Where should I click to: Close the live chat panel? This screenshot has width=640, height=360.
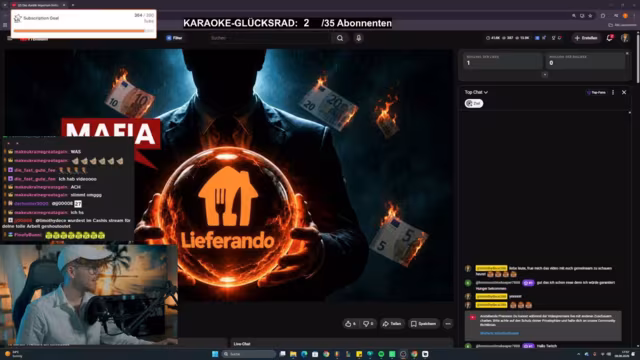(x=624, y=93)
